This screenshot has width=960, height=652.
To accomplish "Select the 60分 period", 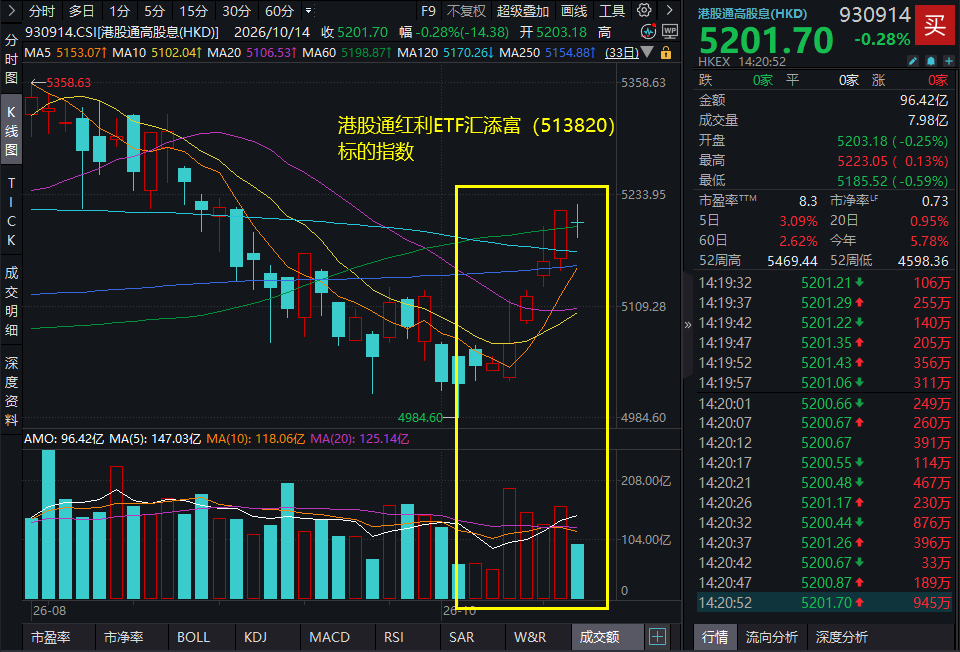I will pos(279,11).
